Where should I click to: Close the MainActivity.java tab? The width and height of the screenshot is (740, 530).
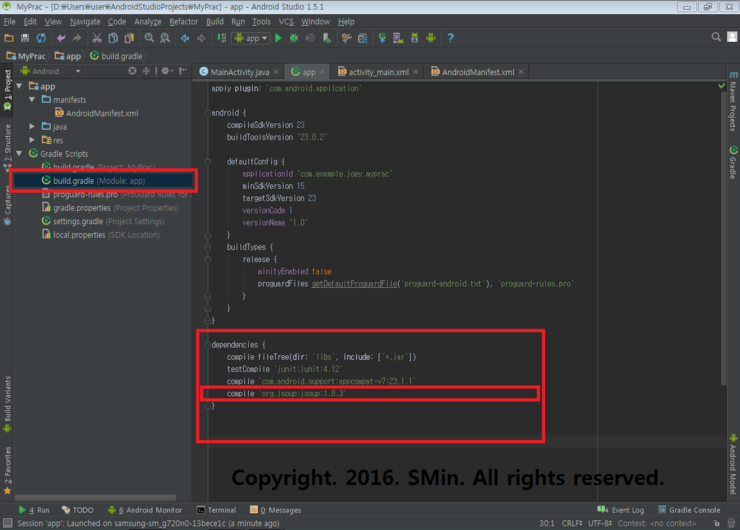pyautogui.click(x=276, y=72)
